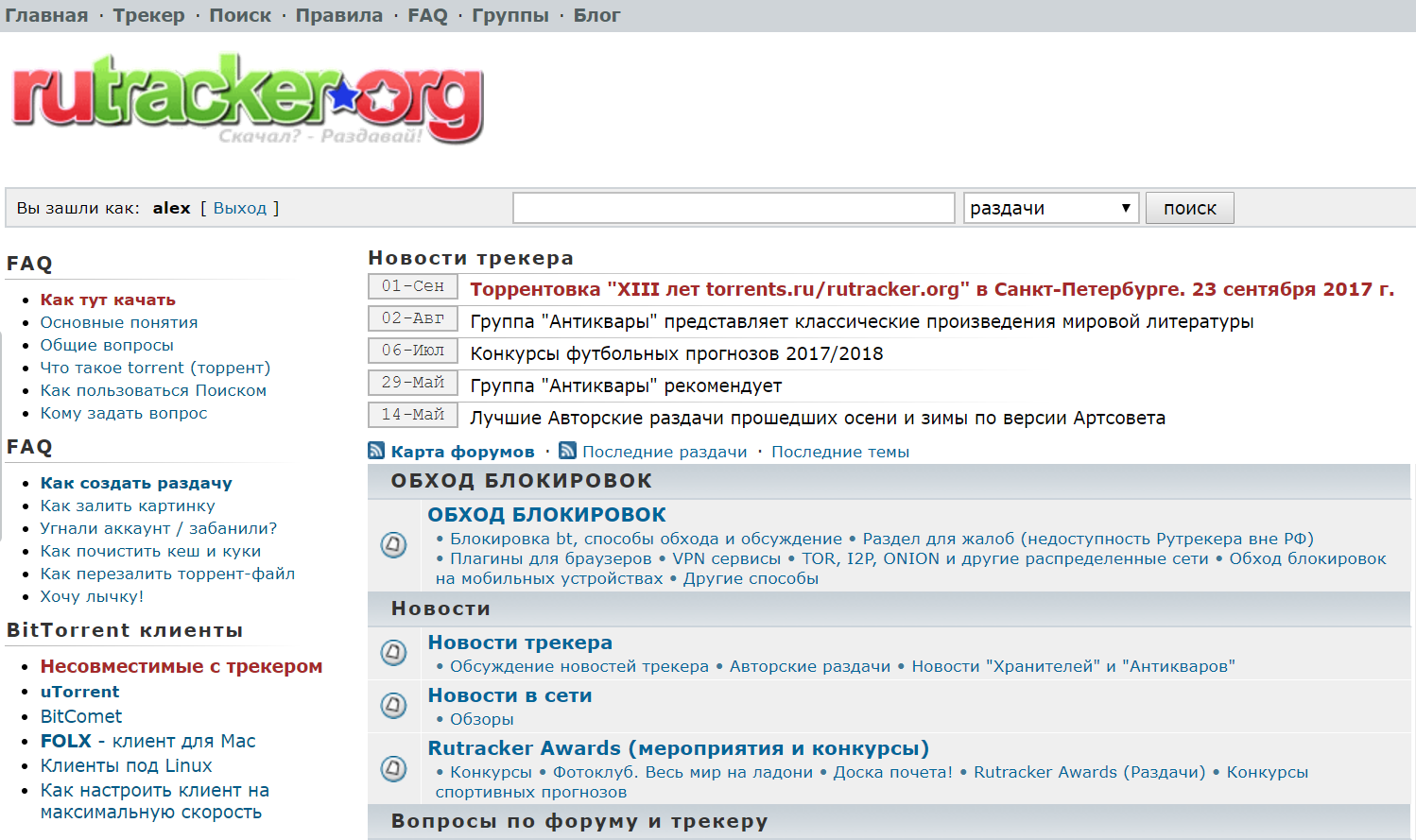
Task: Open the uTorrent client link
Action: (x=79, y=692)
